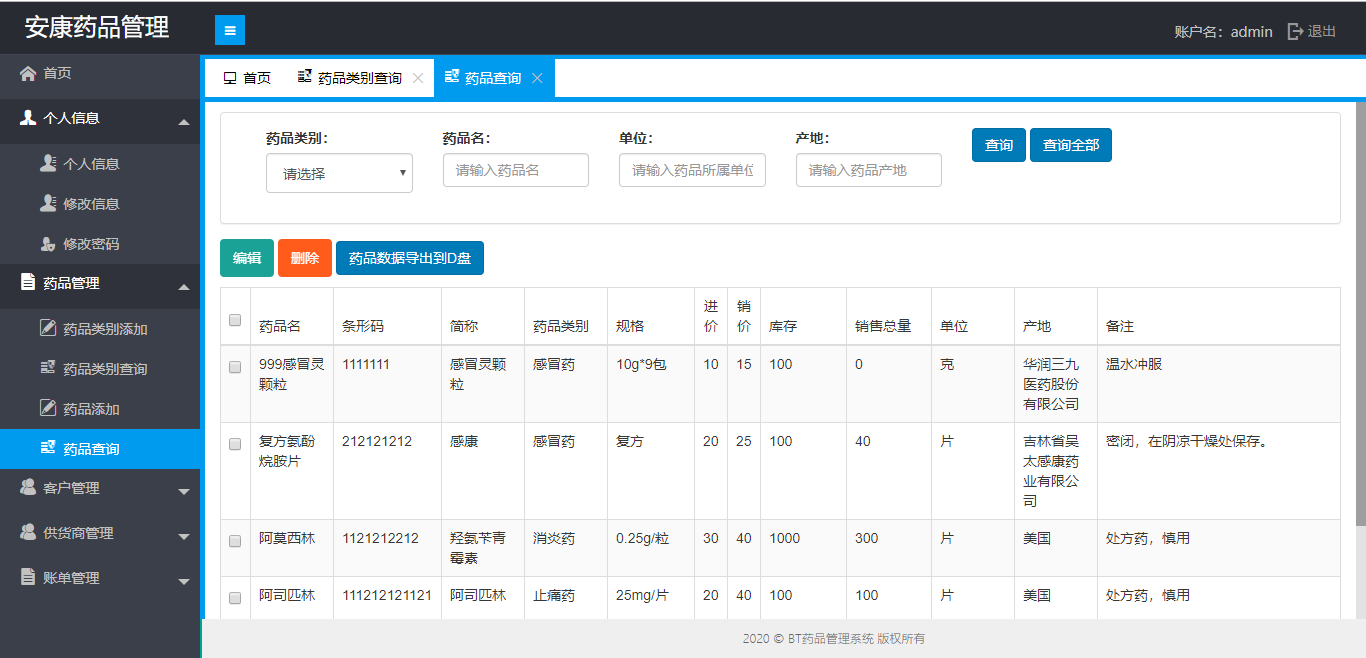Focus the 单位 input field
The image size is (1366, 658).
tap(692, 170)
